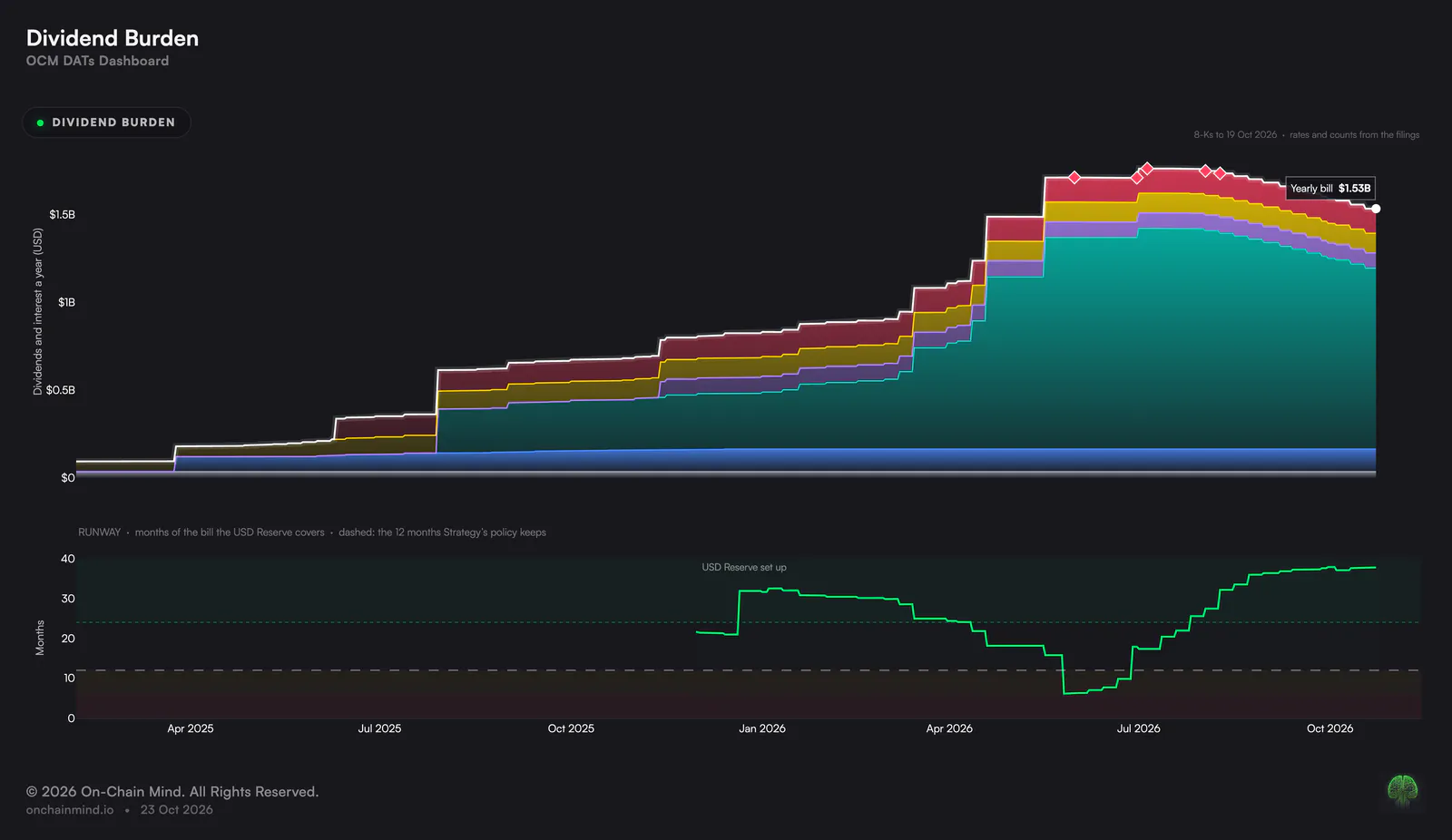
Task: Click the Dividends and interest a year axis title
Action: (x=38, y=311)
